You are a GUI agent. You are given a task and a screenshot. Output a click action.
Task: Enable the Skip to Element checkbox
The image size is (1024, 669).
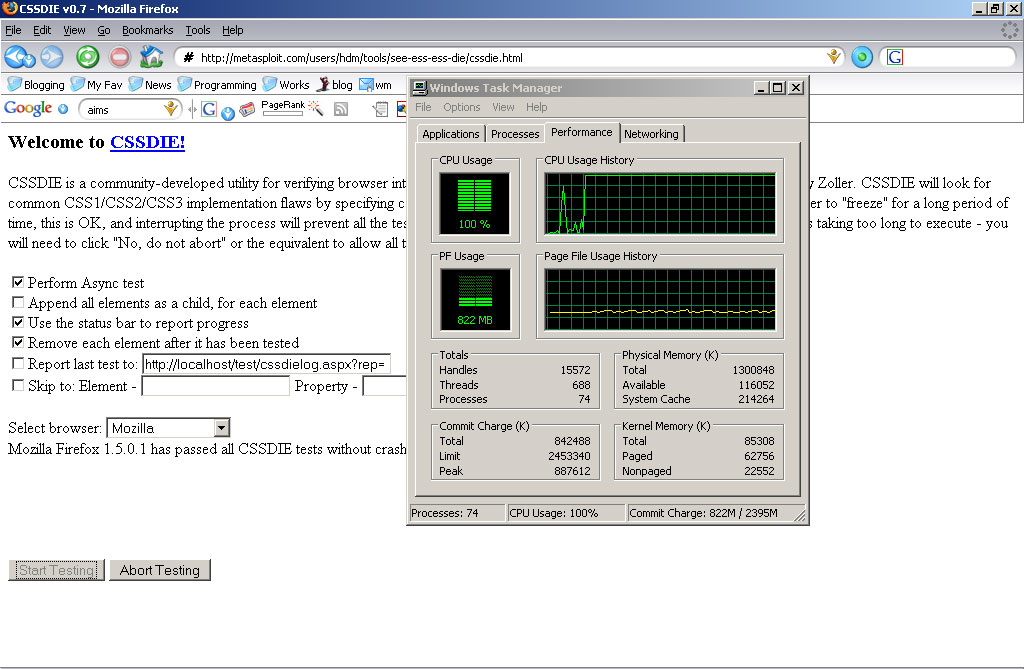pyautogui.click(x=18, y=385)
